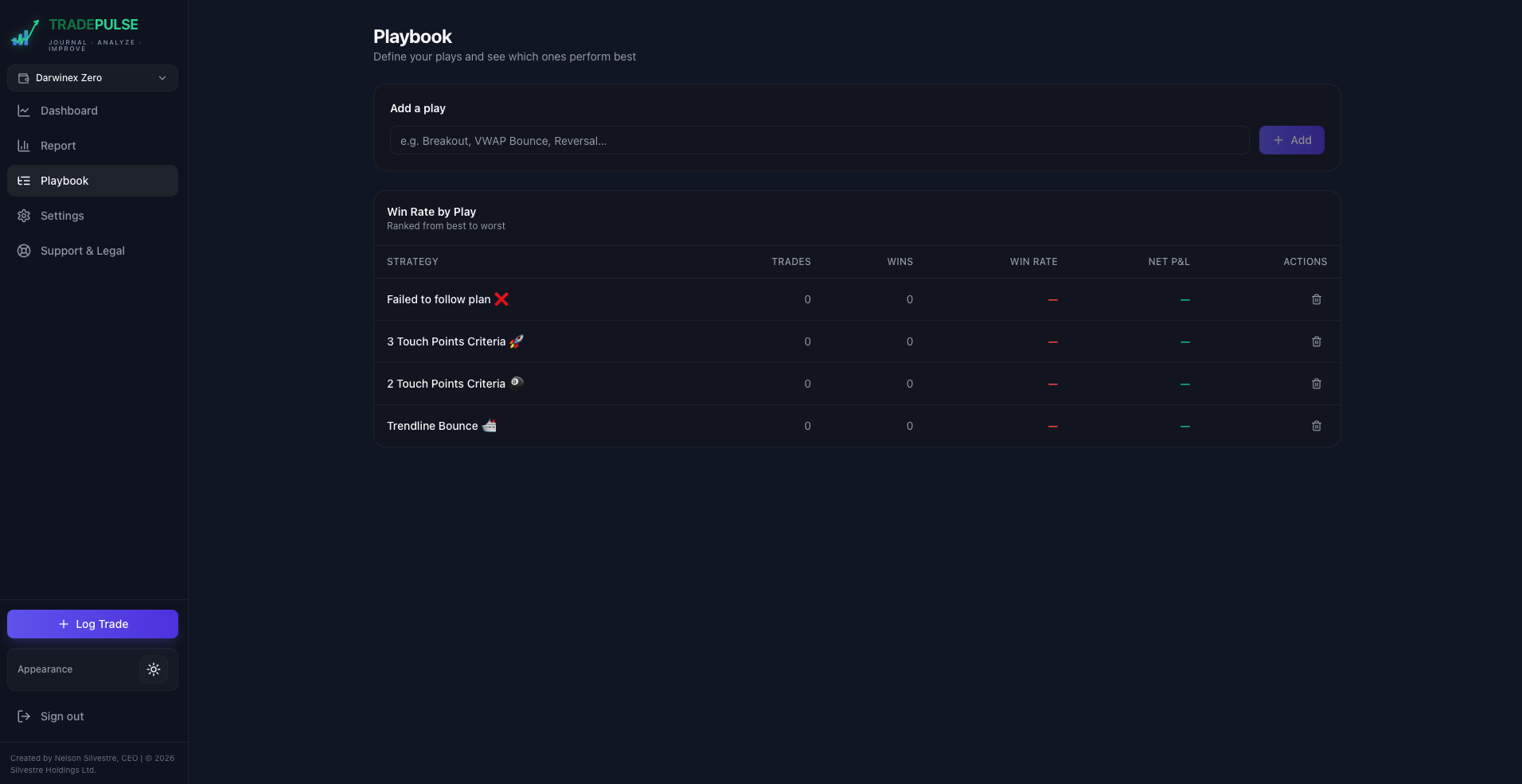Click the Settings gear icon
This screenshot has width=1522, height=784.
pyautogui.click(x=24, y=216)
